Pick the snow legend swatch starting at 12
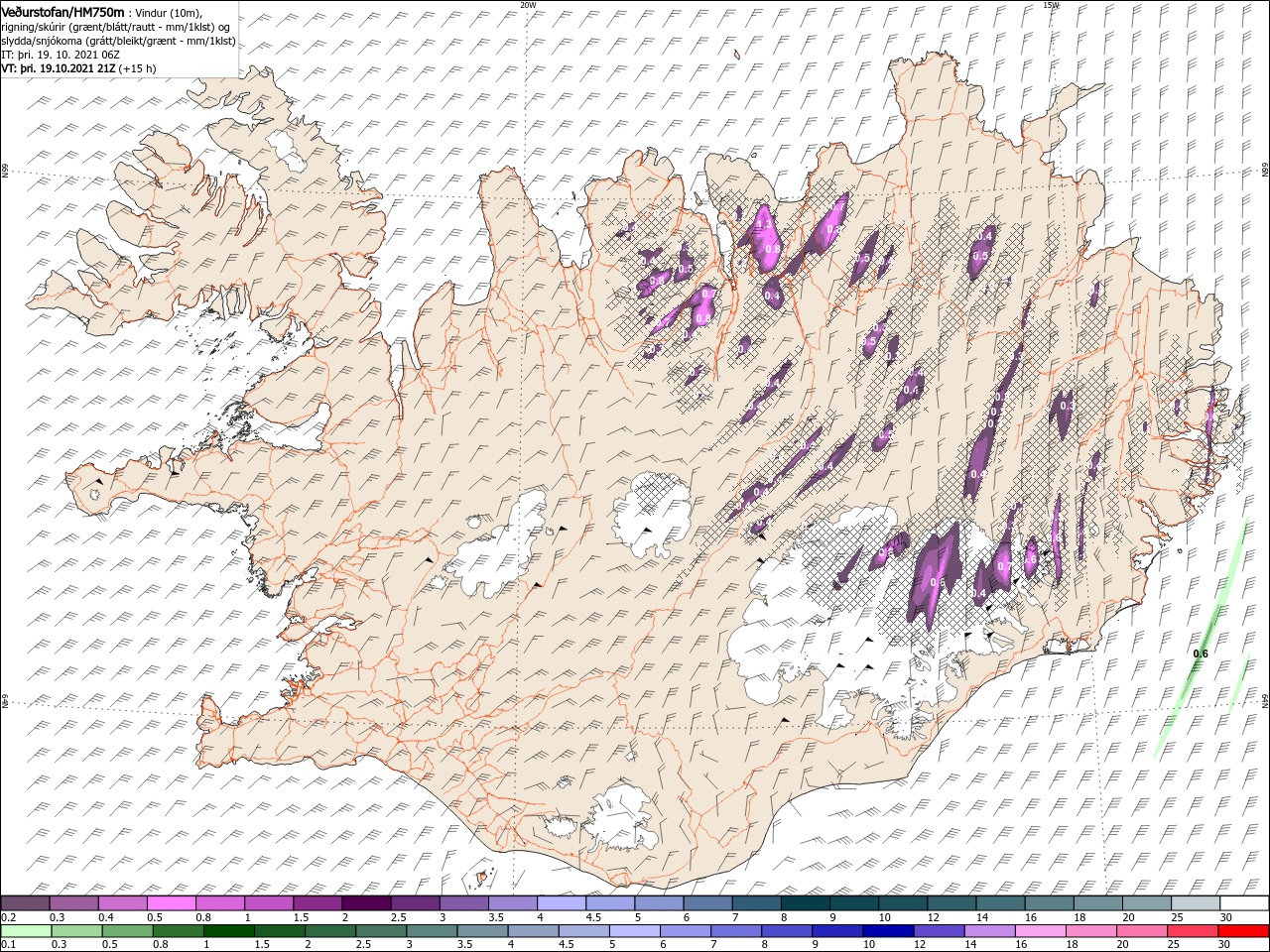Screen dimensions: 1270x952 point(952,902)
